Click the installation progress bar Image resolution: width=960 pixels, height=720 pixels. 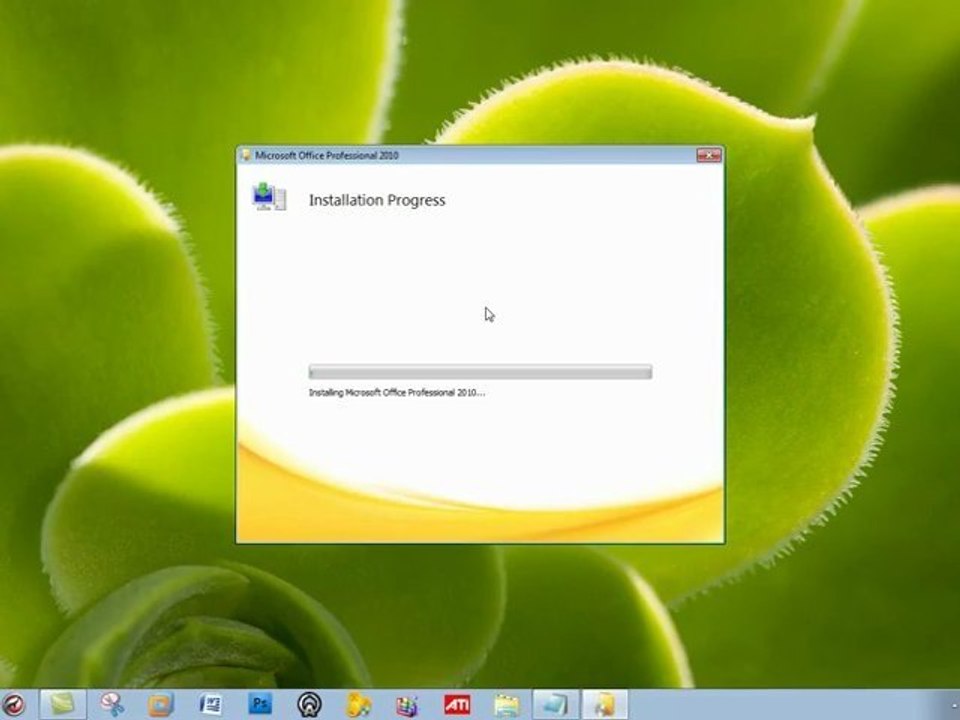coord(480,372)
